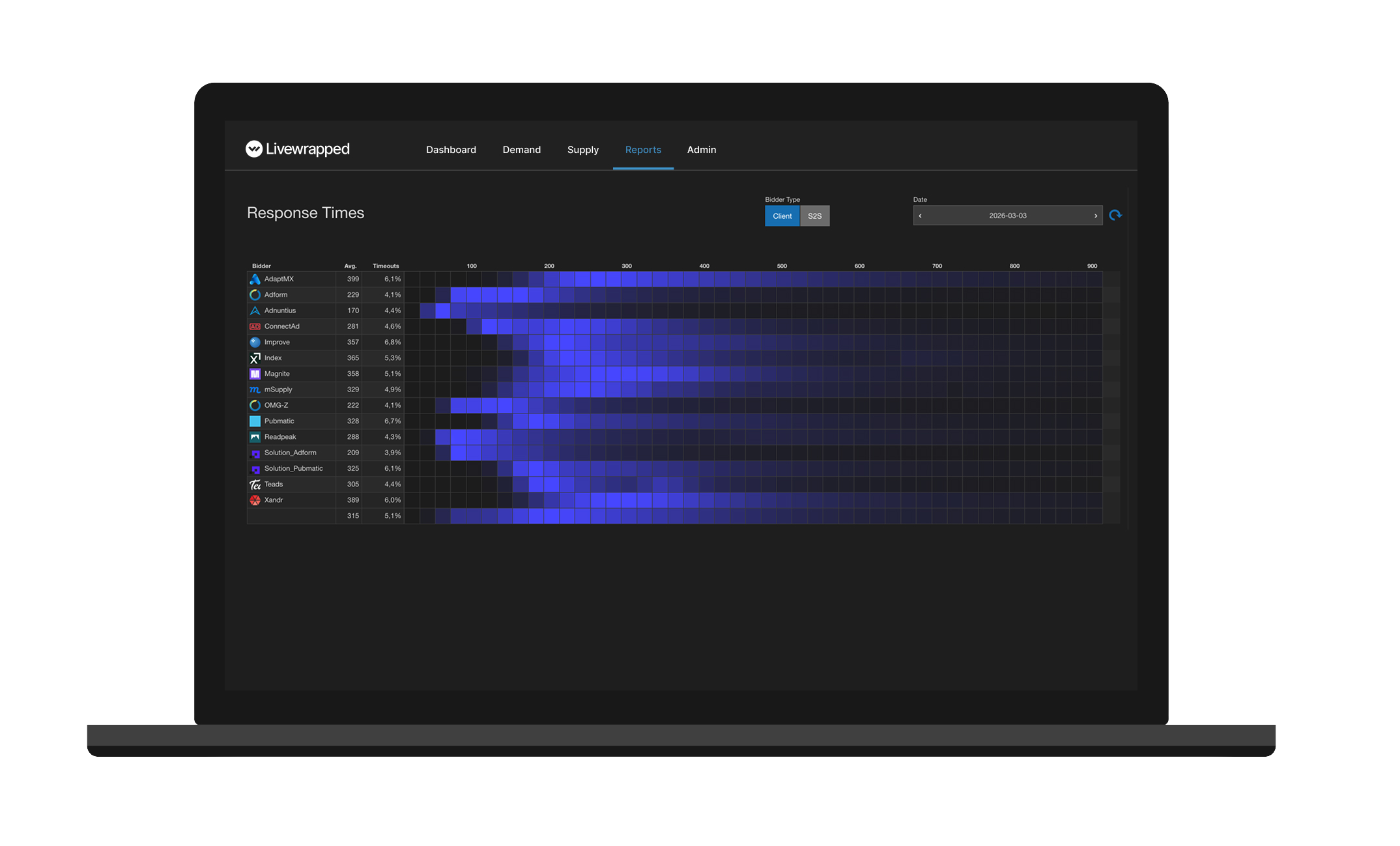This screenshot has width=1400, height=846.
Task: Click the ConnectAd red logo icon
Action: pyautogui.click(x=255, y=326)
